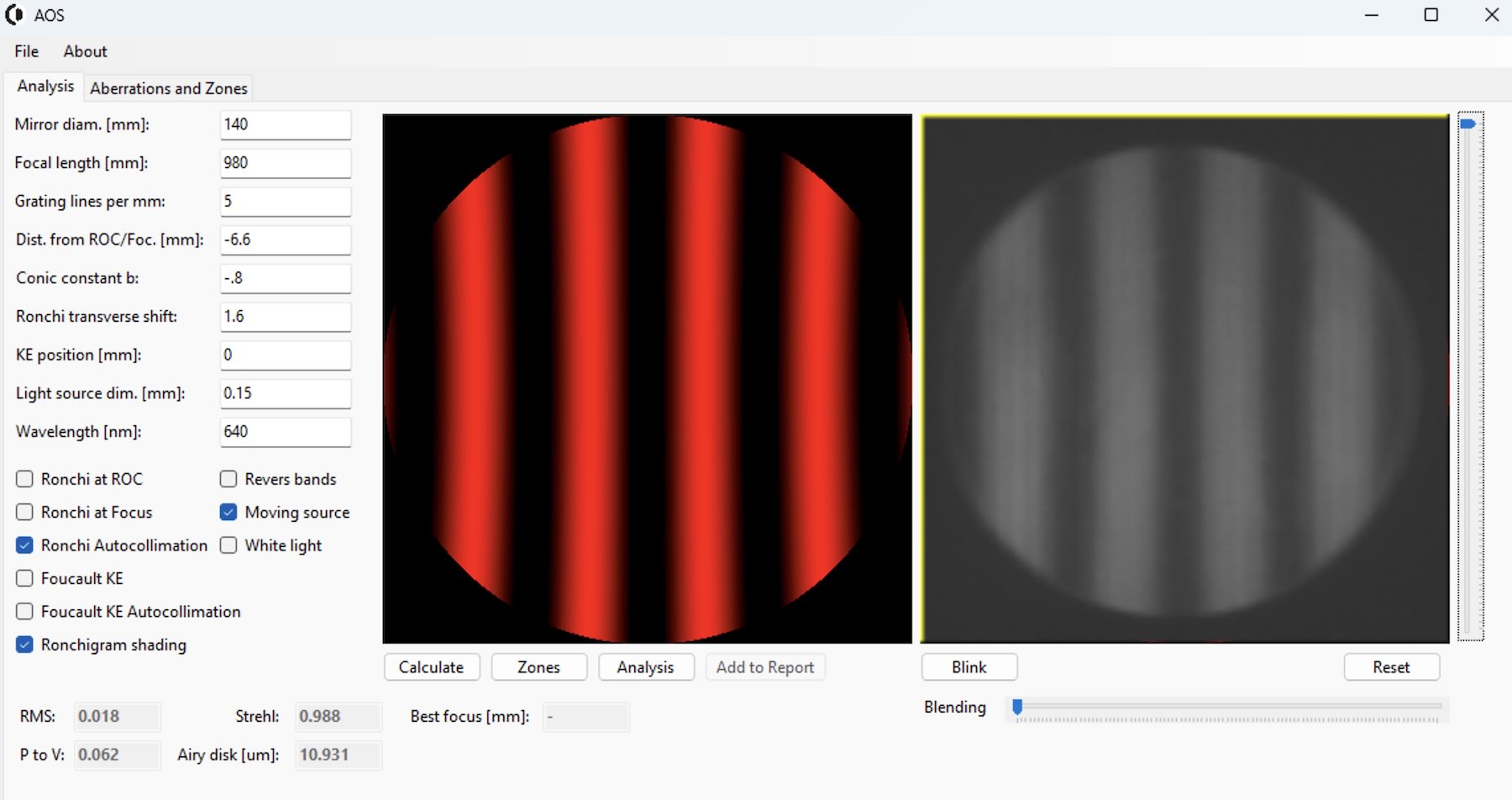Switch to Aberrations and Zones tab
Image resolution: width=1512 pixels, height=800 pixels.
[169, 88]
